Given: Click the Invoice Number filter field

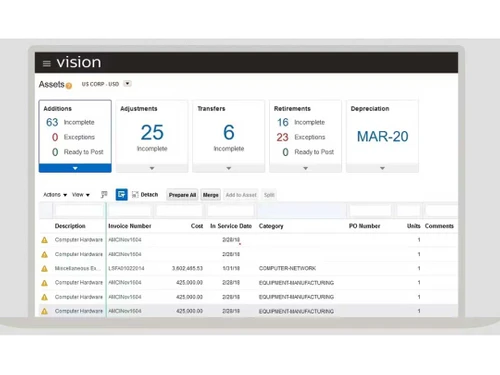Looking at the screenshot, I should click(x=130, y=211).
